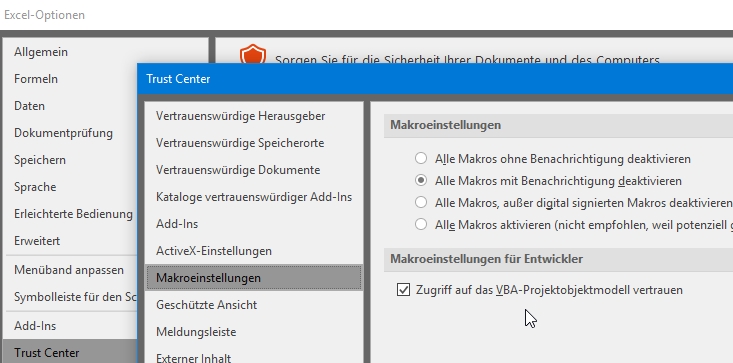Open Kataloge vertrauenswürdiger Add-Ins
Image resolution: width=733 pixels, height=363 pixels.
click(x=254, y=197)
